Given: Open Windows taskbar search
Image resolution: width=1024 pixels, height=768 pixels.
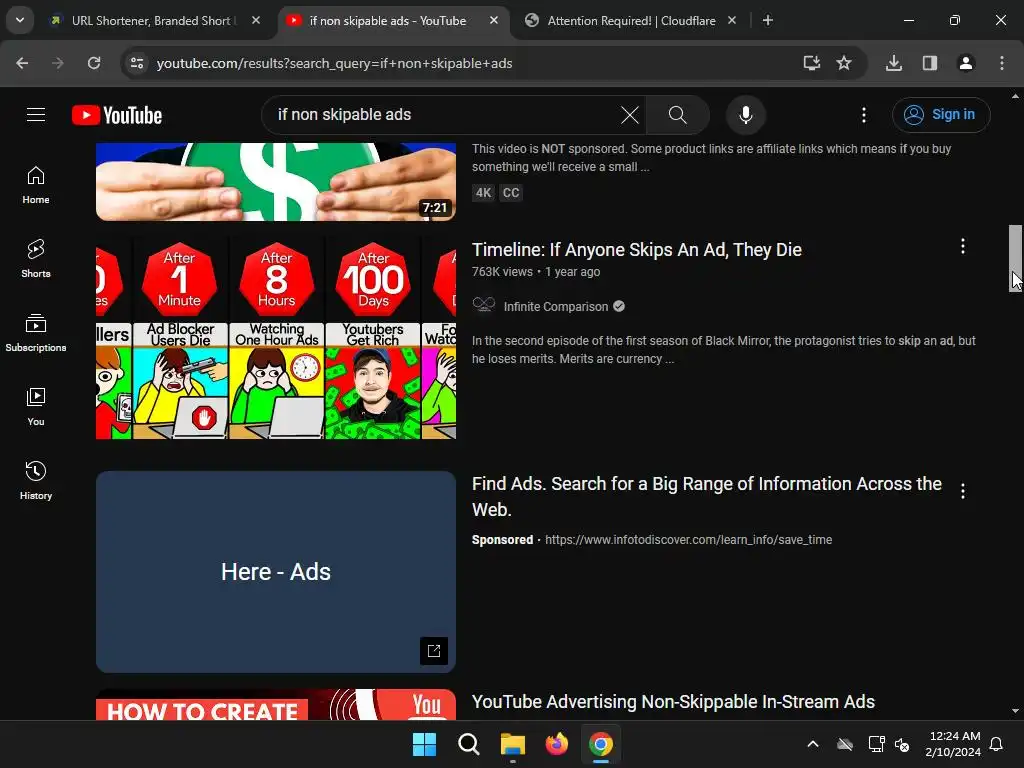Looking at the screenshot, I should click(469, 744).
